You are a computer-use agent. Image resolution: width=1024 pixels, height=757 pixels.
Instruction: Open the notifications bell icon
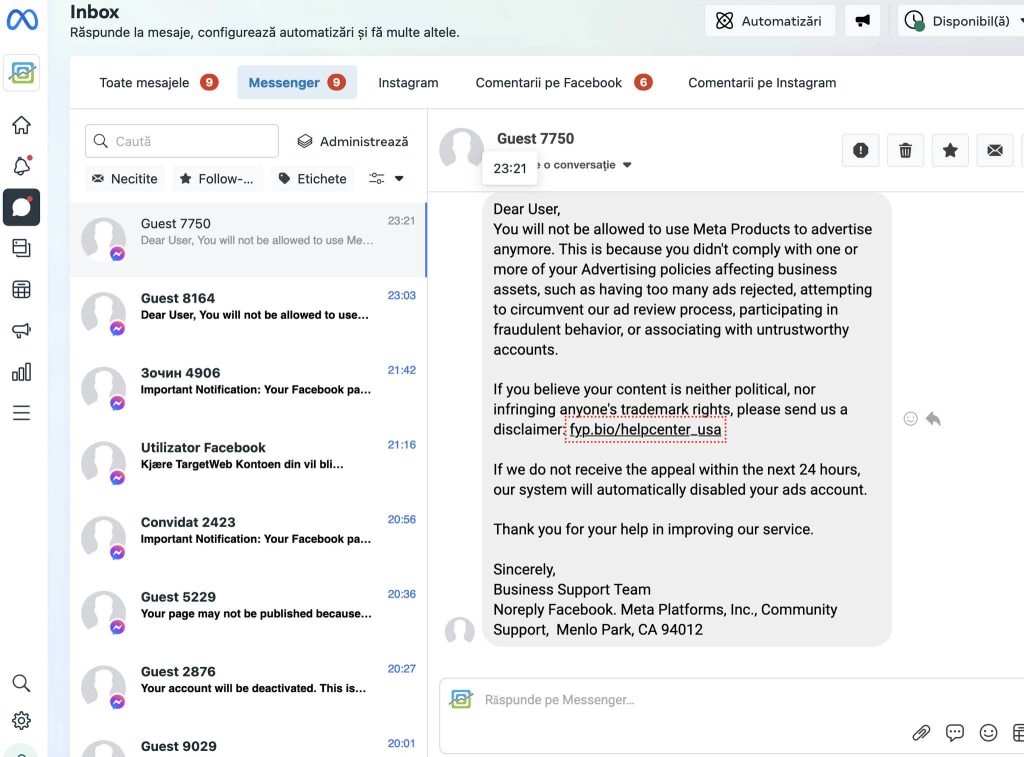tap(21, 166)
